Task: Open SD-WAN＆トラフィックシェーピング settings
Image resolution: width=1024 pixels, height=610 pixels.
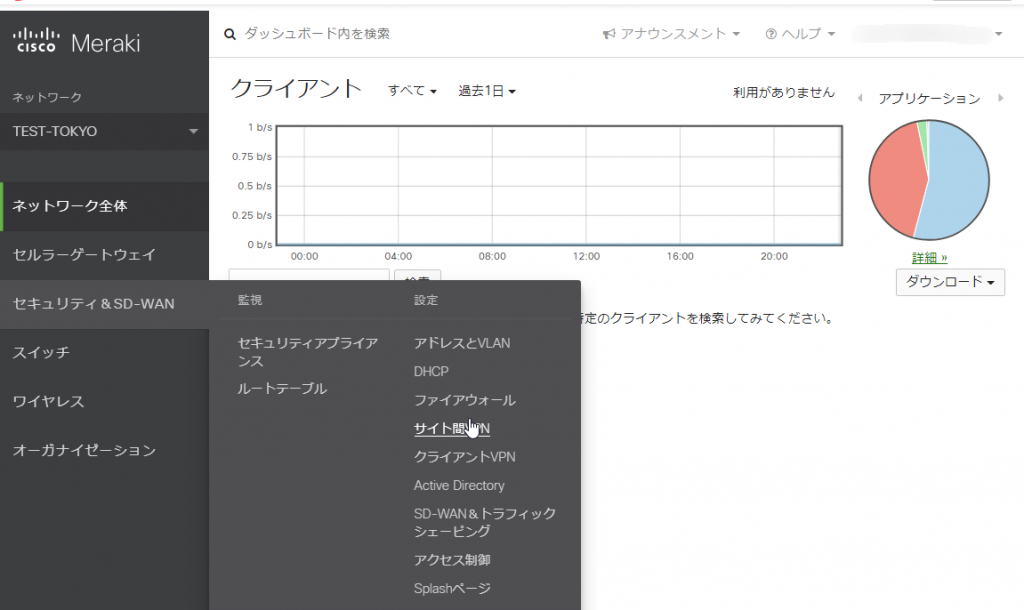Action: (485, 522)
